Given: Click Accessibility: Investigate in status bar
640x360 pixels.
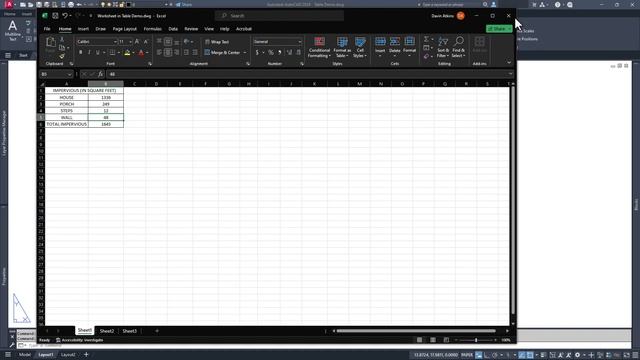Looking at the screenshot, I should (x=80, y=340).
